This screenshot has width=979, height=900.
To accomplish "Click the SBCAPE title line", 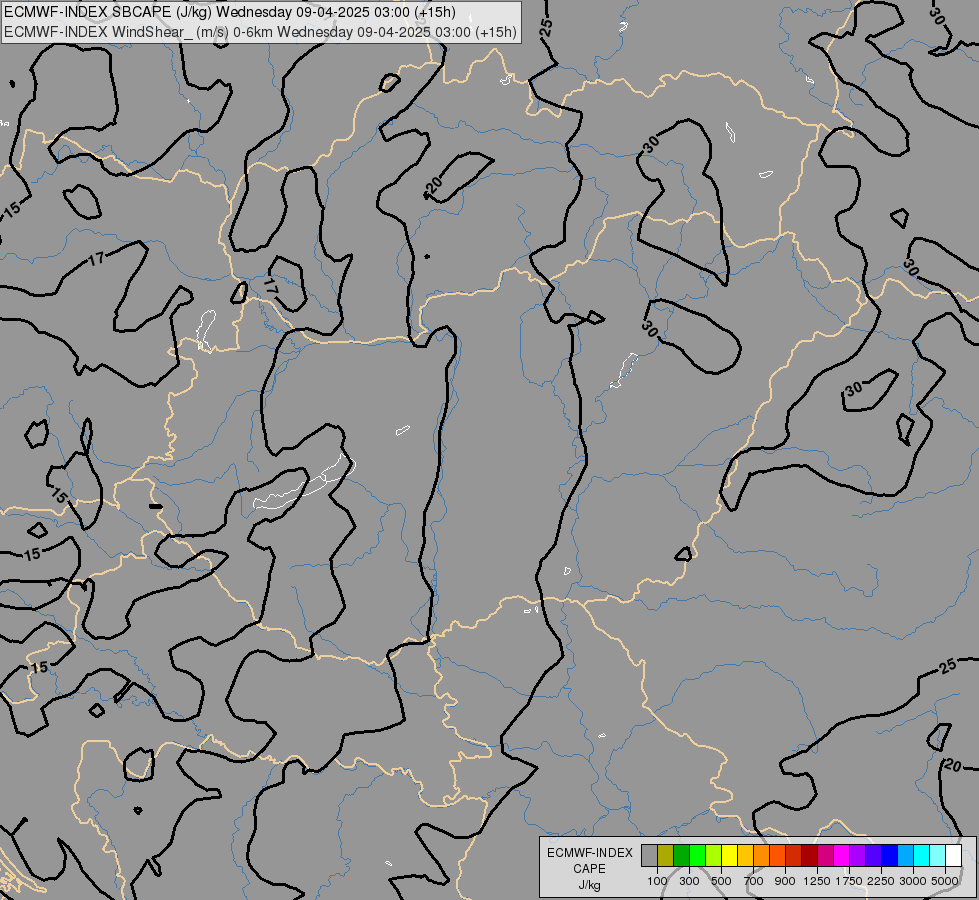I will click(x=230, y=12).
